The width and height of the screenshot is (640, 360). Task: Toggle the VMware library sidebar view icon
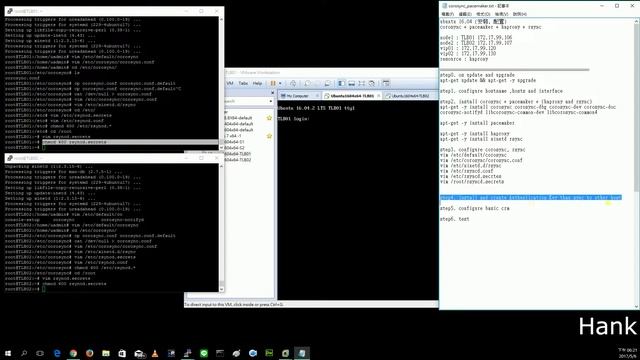pos(341,83)
